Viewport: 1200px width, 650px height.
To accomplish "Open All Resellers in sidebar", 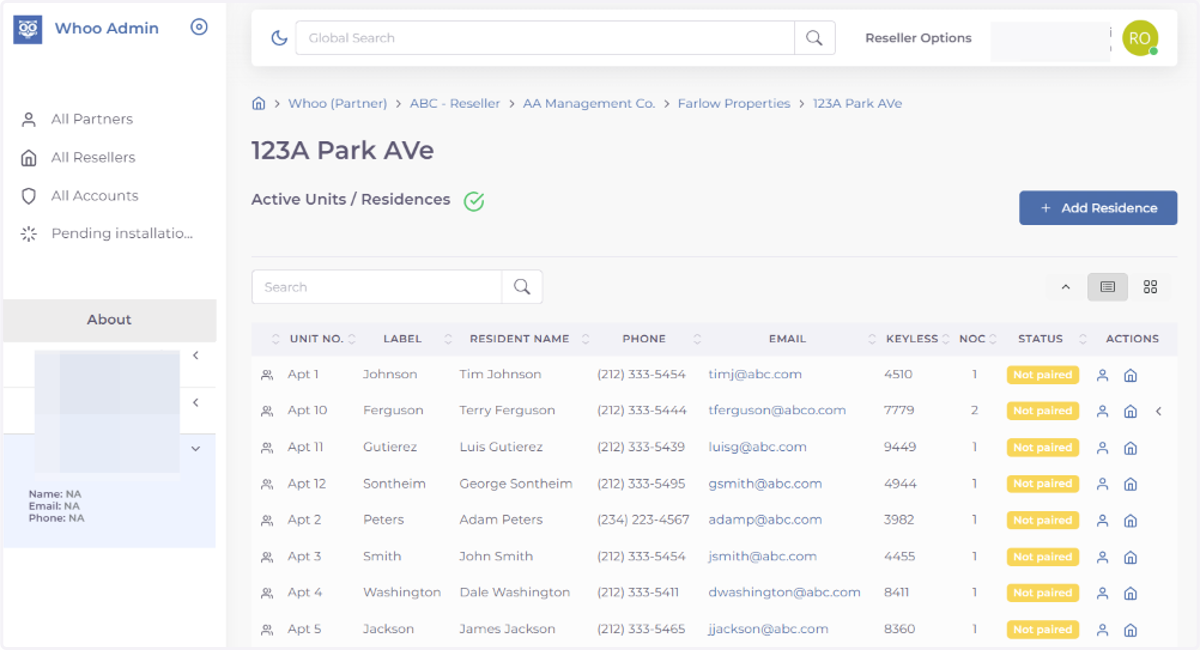I will pos(93,157).
